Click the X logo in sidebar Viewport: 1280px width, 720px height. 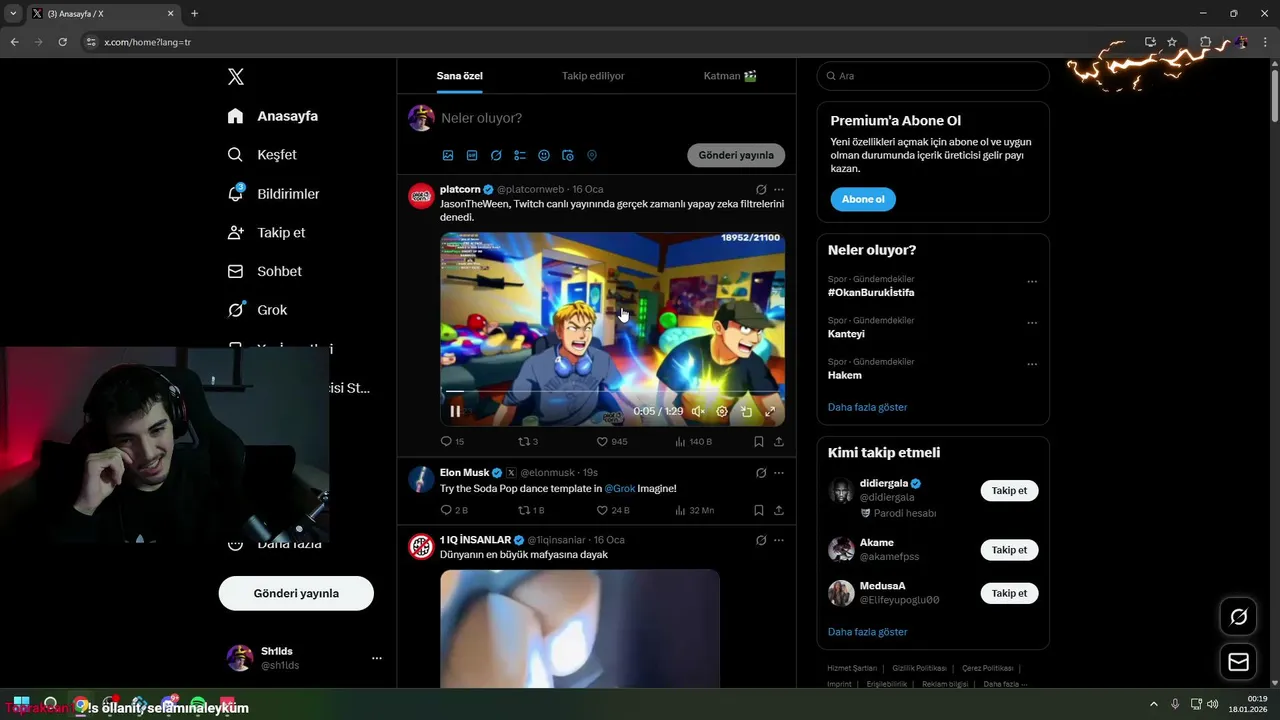point(236,77)
